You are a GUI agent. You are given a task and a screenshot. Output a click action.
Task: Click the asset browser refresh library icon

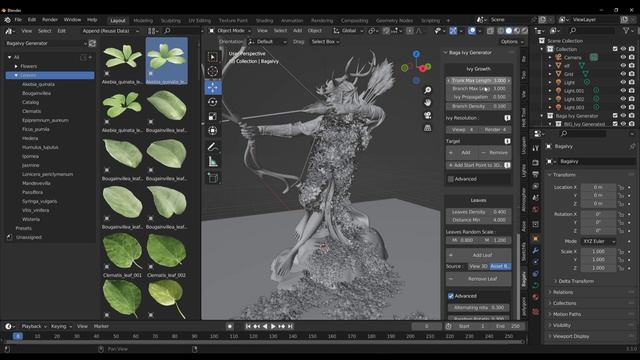point(92,43)
